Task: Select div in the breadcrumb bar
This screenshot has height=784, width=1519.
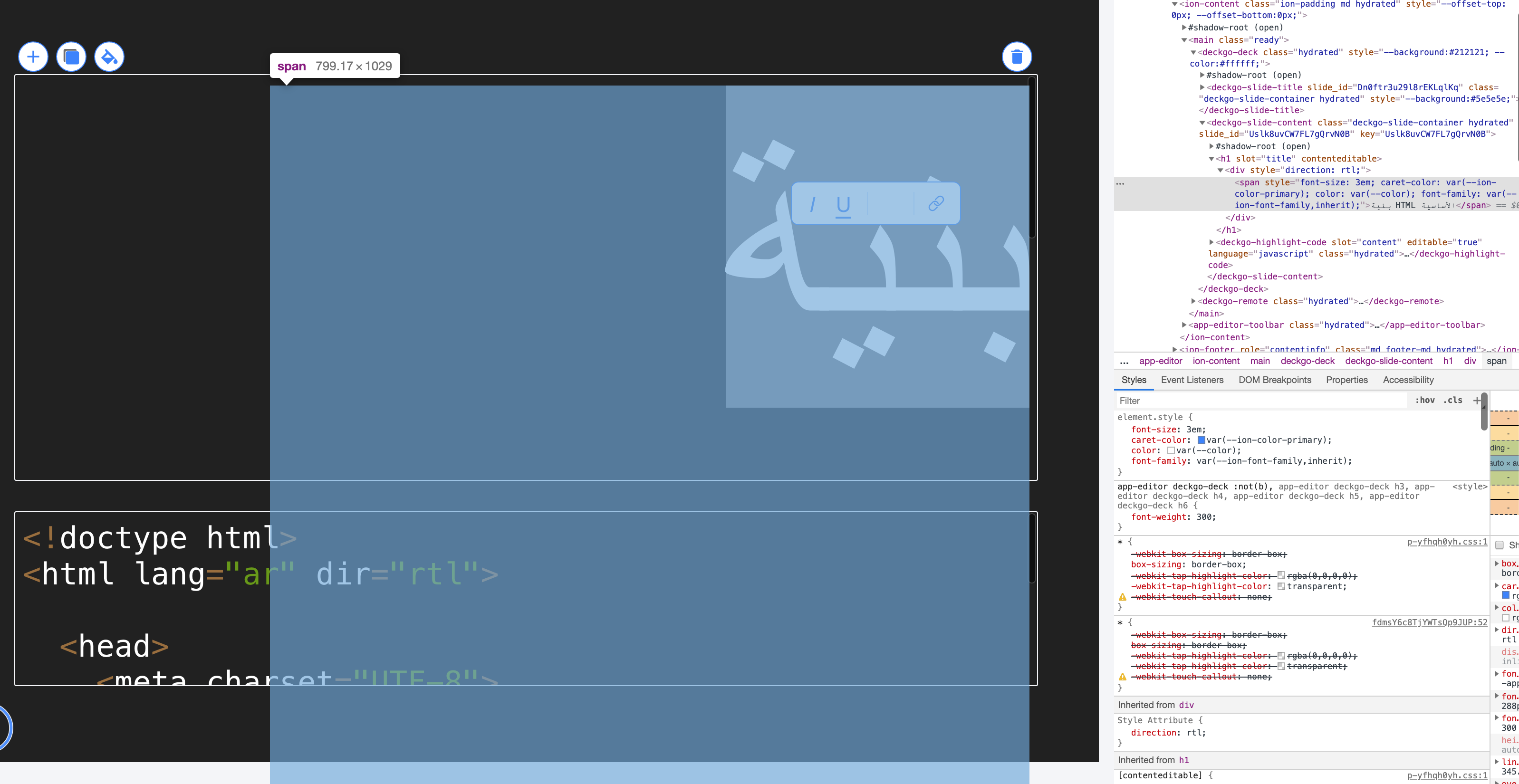Action: [1470, 361]
